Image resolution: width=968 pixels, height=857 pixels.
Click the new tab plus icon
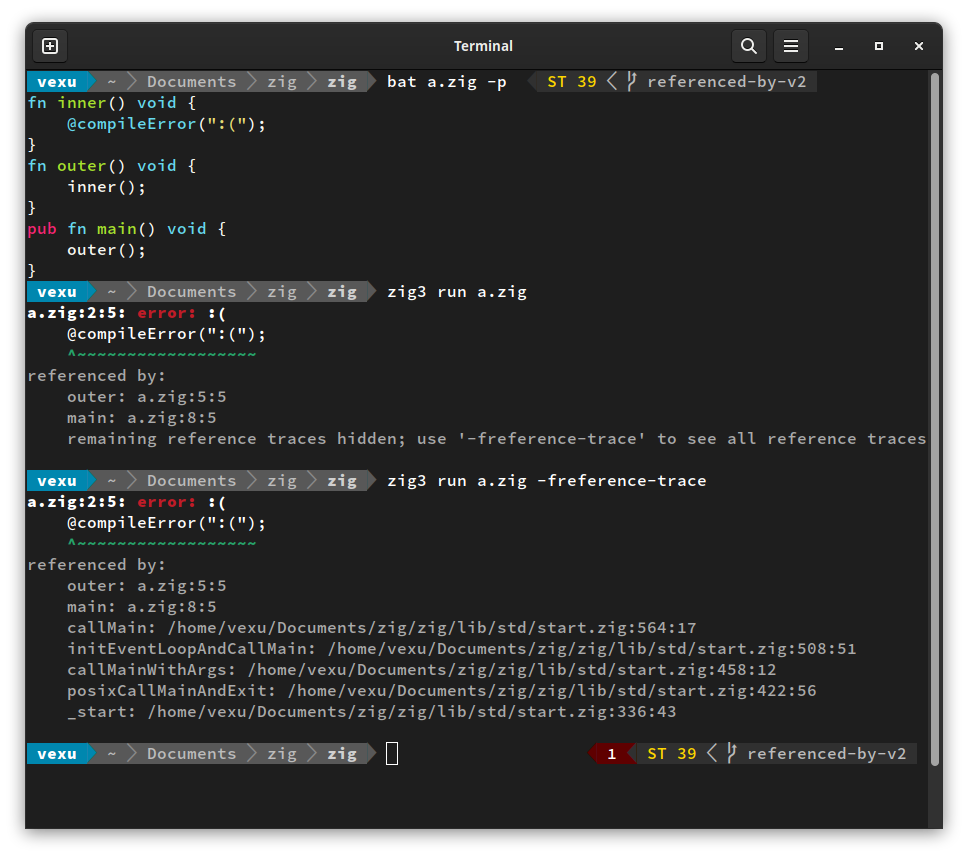[x=49, y=45]
